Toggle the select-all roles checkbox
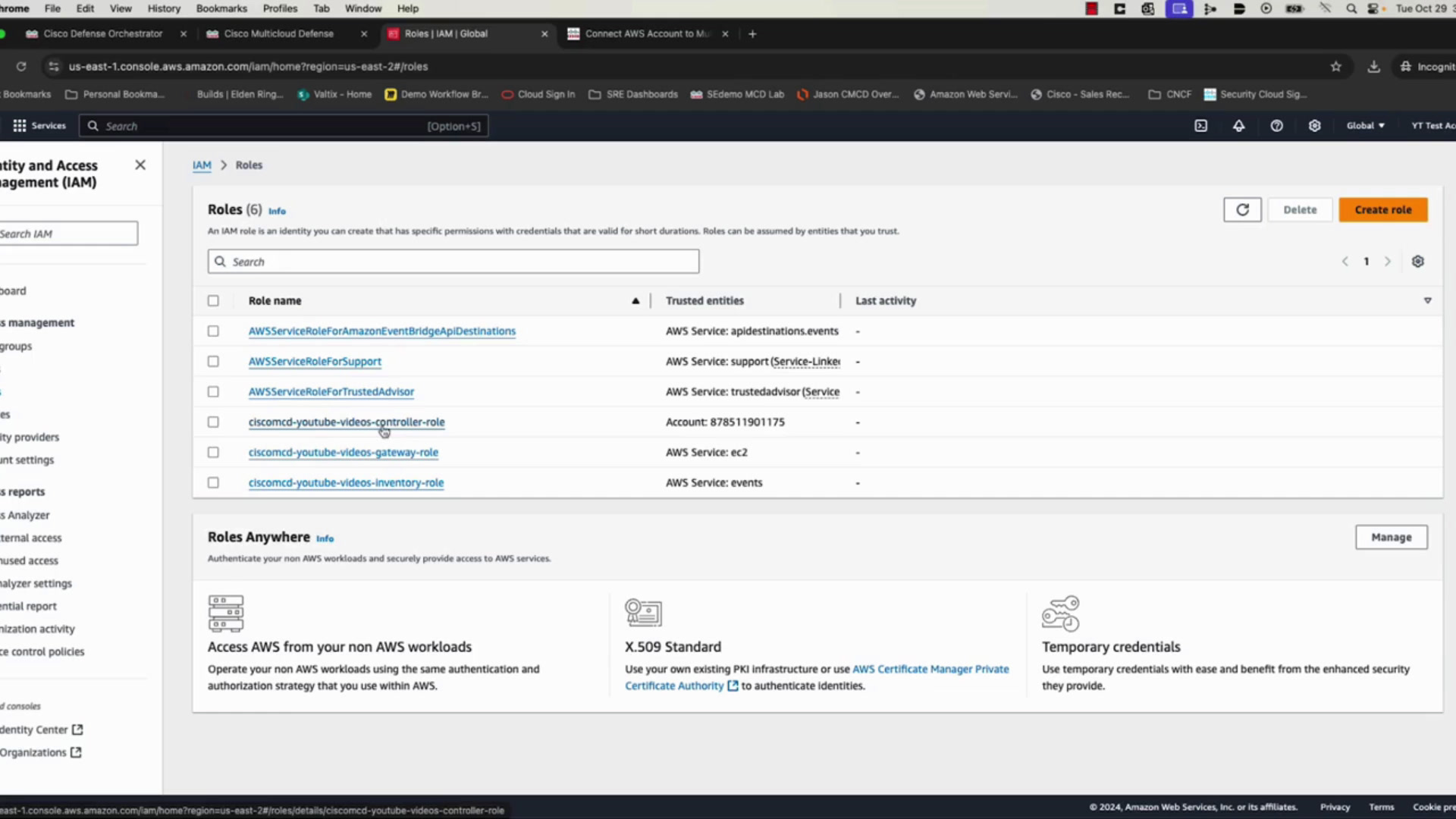1456x819 pixels. click(x=213, y=301)
